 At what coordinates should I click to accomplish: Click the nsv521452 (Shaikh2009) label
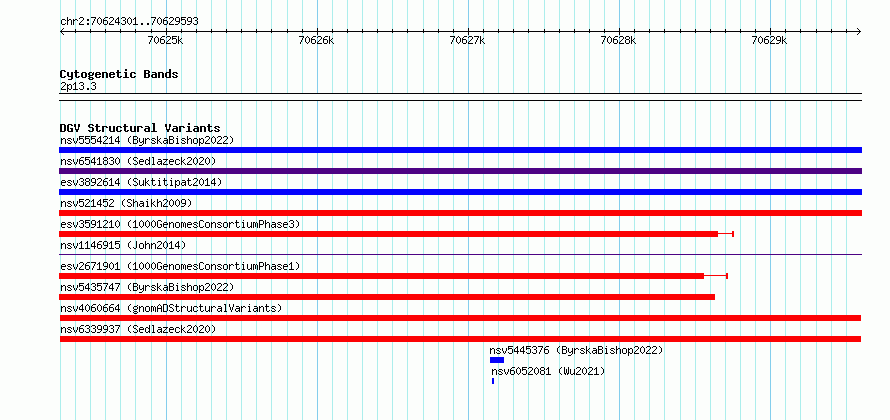pos(126,203)
